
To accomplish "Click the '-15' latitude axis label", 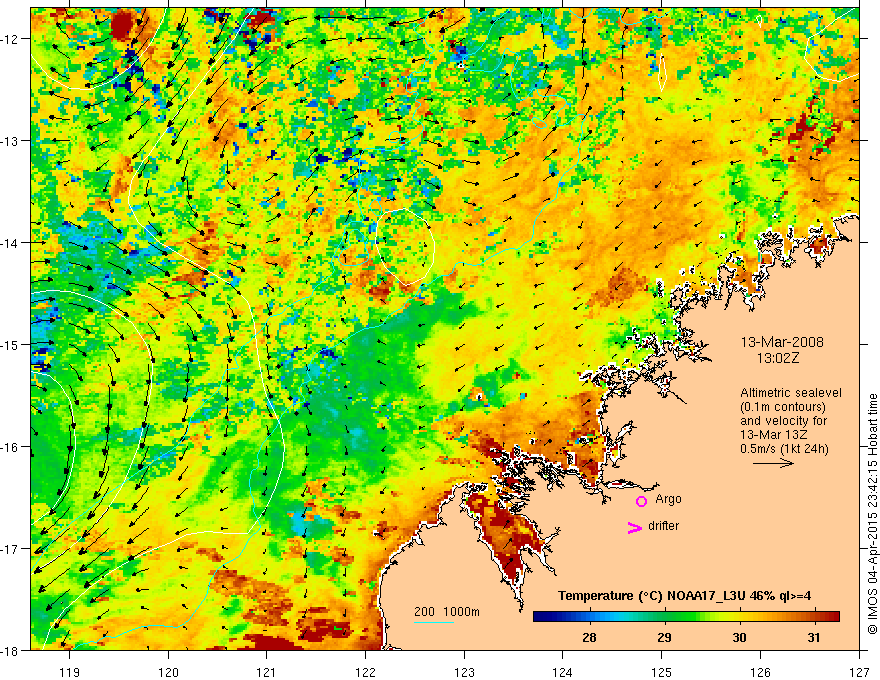I will pos(11,344).
